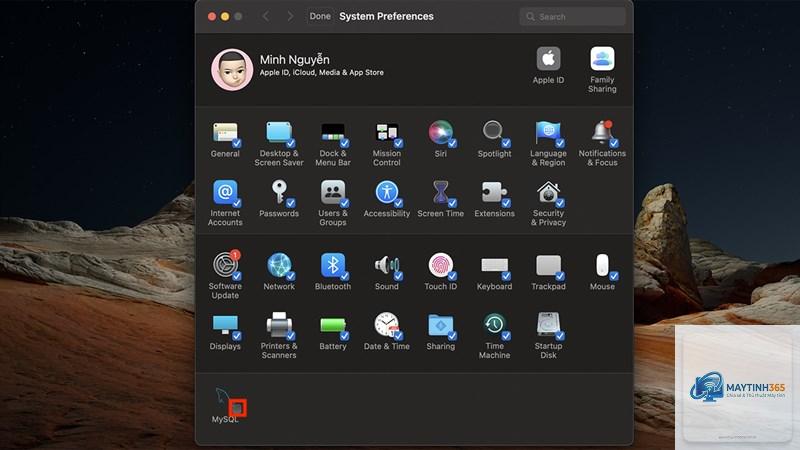Open Security & Privacy settings
This screenshot has height=450, width=800.
[548, 193]
